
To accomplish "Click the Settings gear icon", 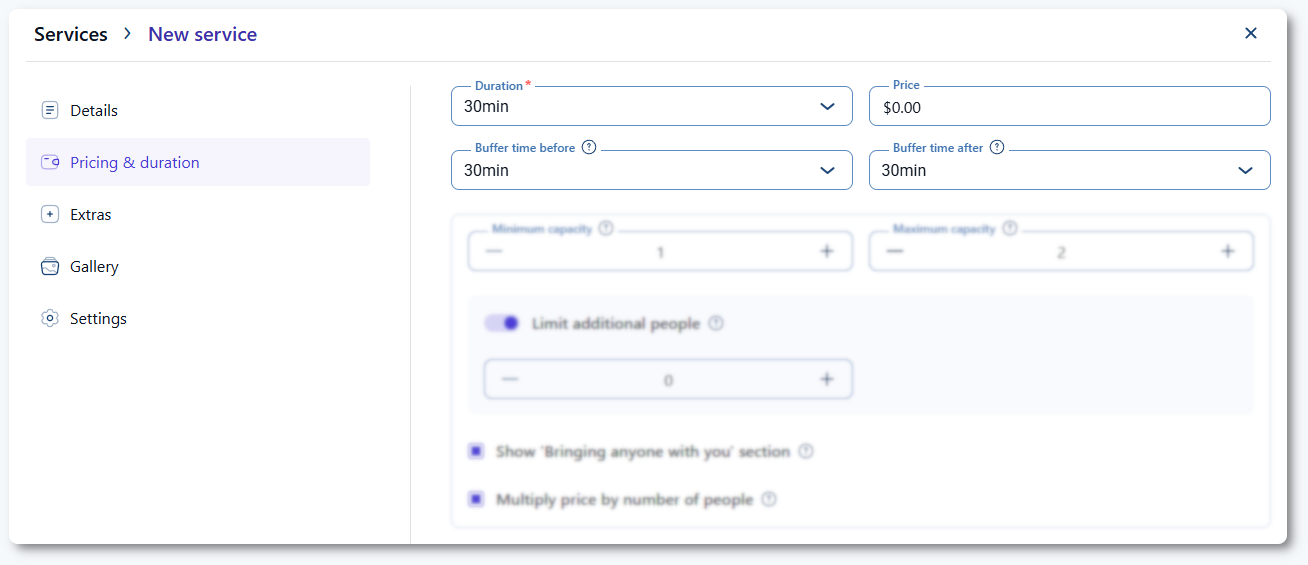I will coord(49,318).
